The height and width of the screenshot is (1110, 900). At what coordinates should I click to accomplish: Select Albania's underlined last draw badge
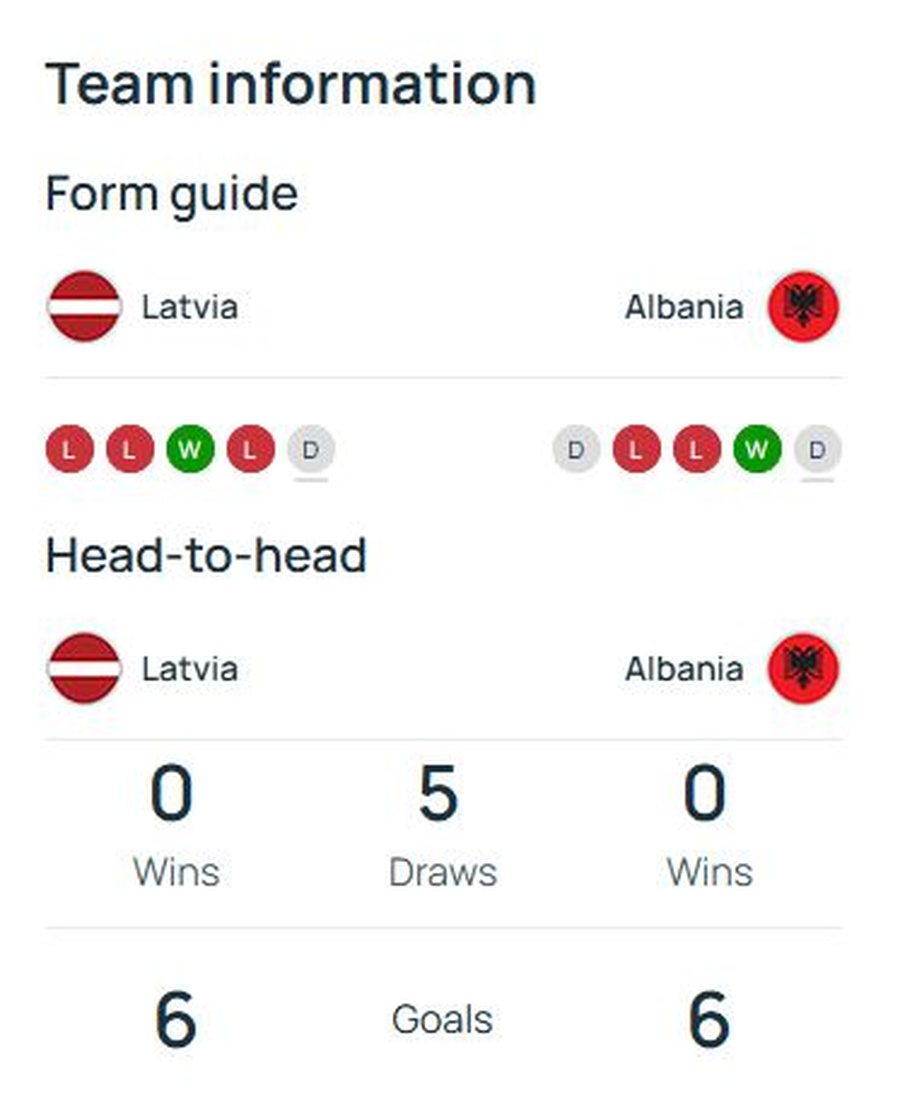point(817,449)
